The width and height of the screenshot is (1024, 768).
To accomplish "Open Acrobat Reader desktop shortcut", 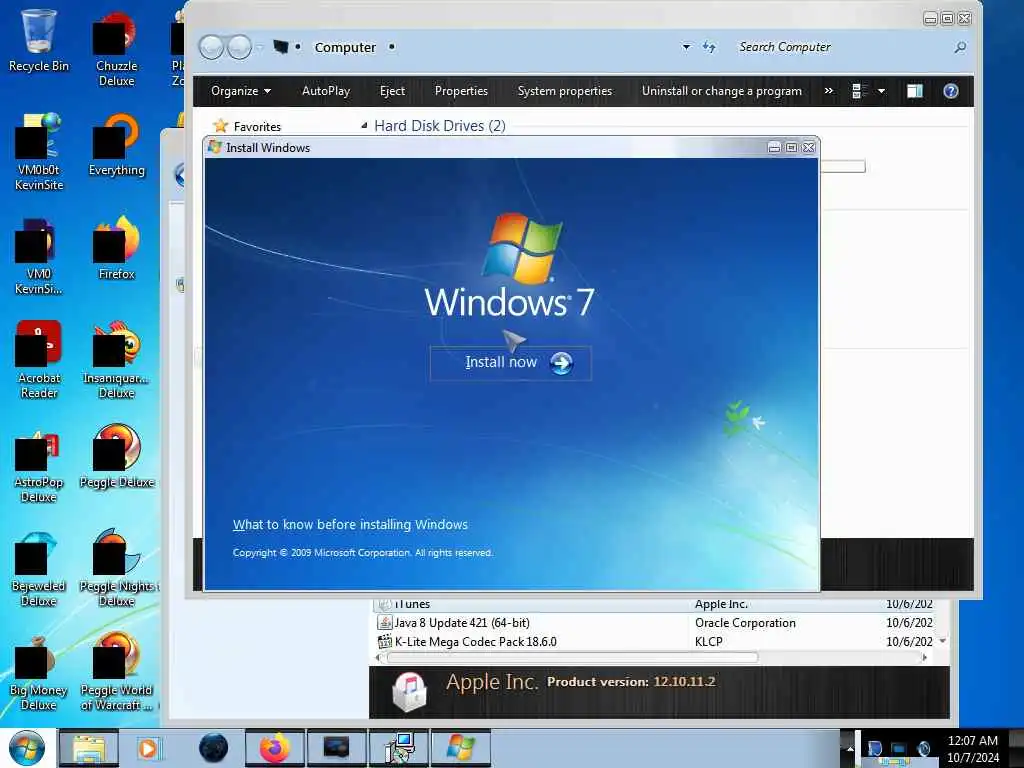I will pos(39,359).
